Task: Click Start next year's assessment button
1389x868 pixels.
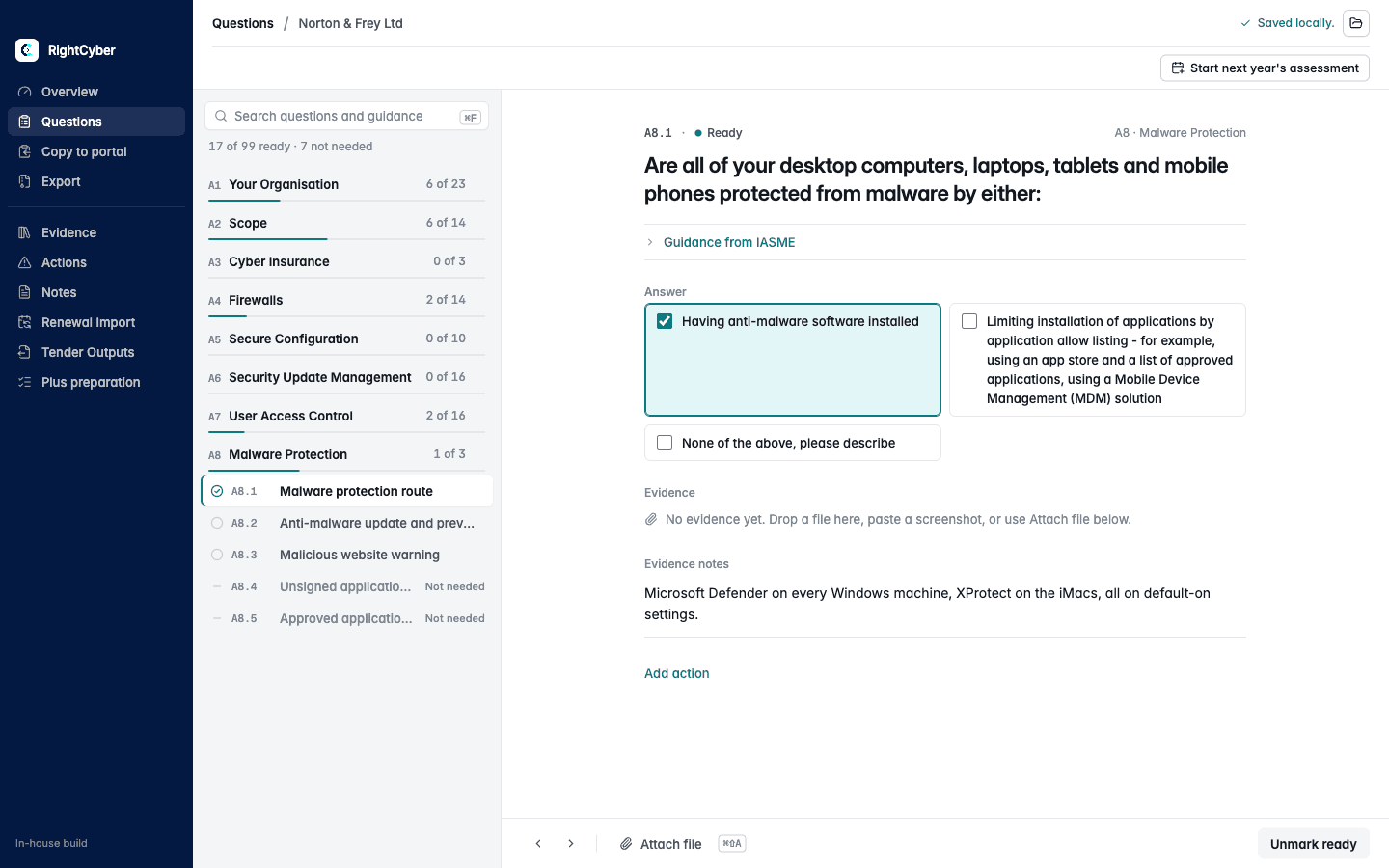Action: pyautogui.click(x=1265, y=68)
